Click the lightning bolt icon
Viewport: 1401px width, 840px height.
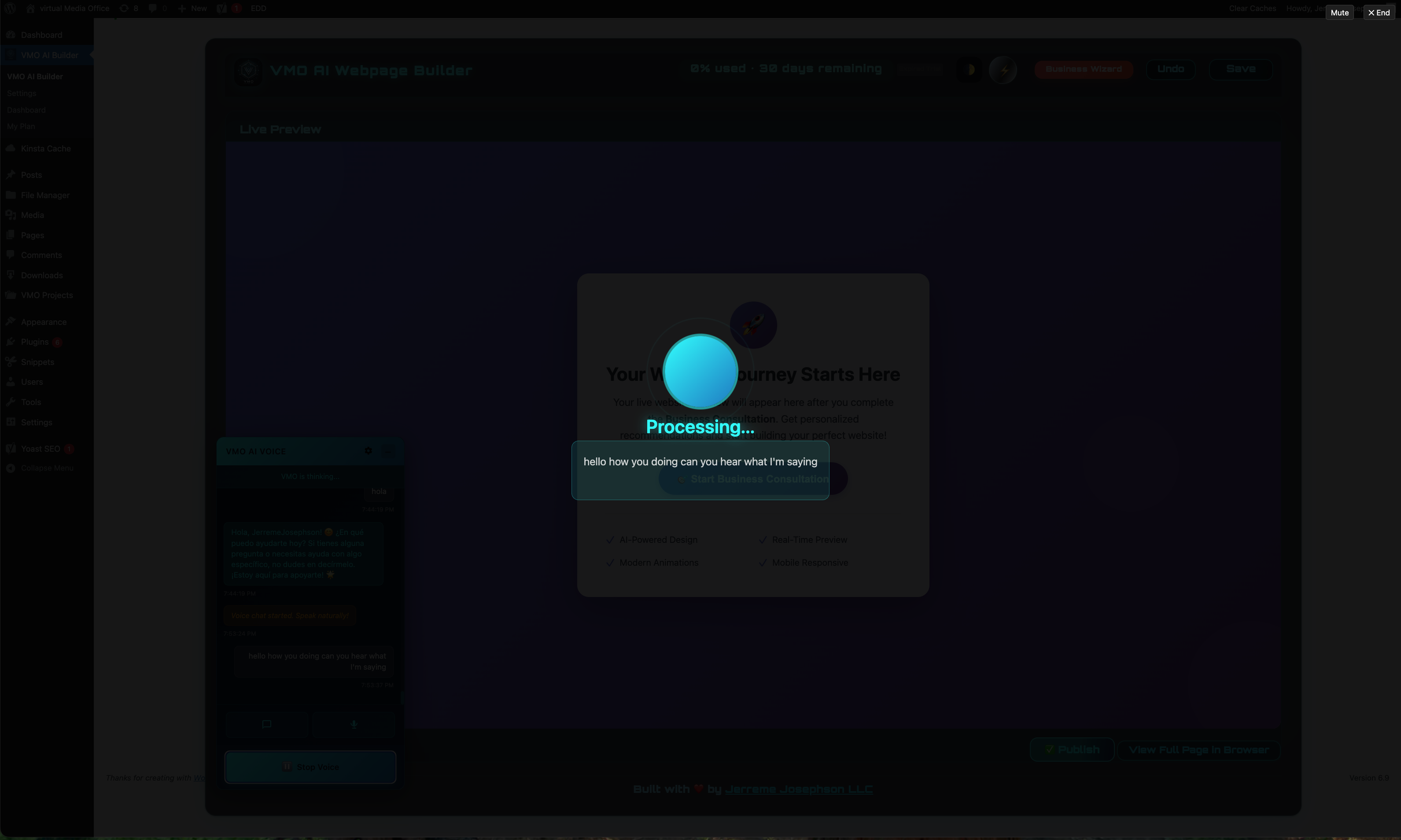coord(1003,70)
